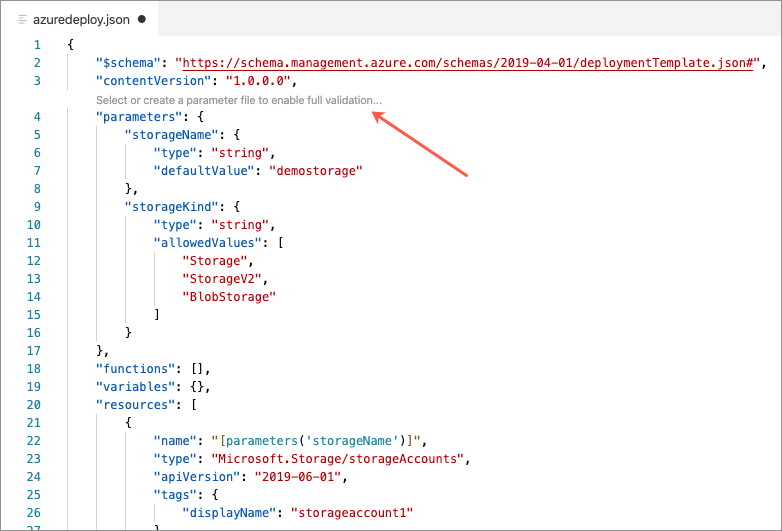Click the file icon on azuredeploy.json tab
The width and height of the screenshot is (782, 531).
22,19
